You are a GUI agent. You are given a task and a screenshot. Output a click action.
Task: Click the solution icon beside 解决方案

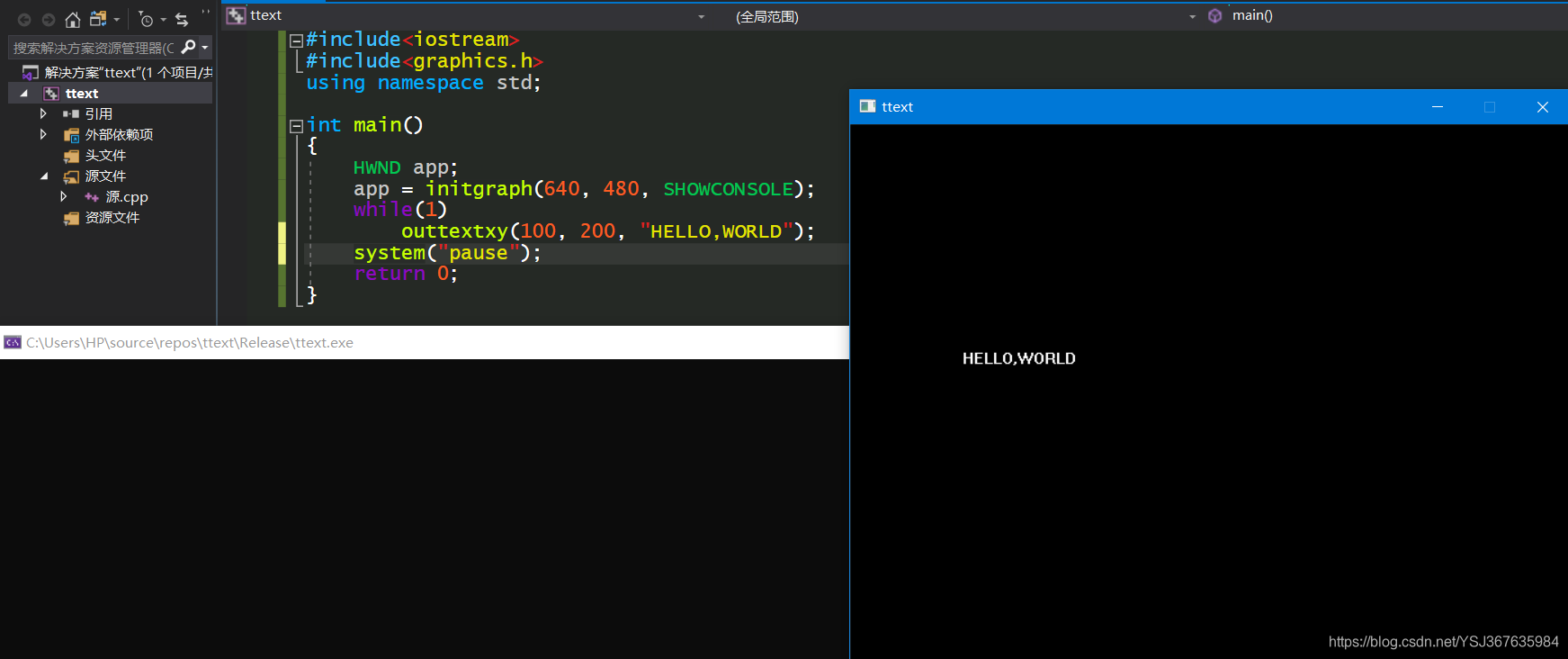tap(31, 73)
